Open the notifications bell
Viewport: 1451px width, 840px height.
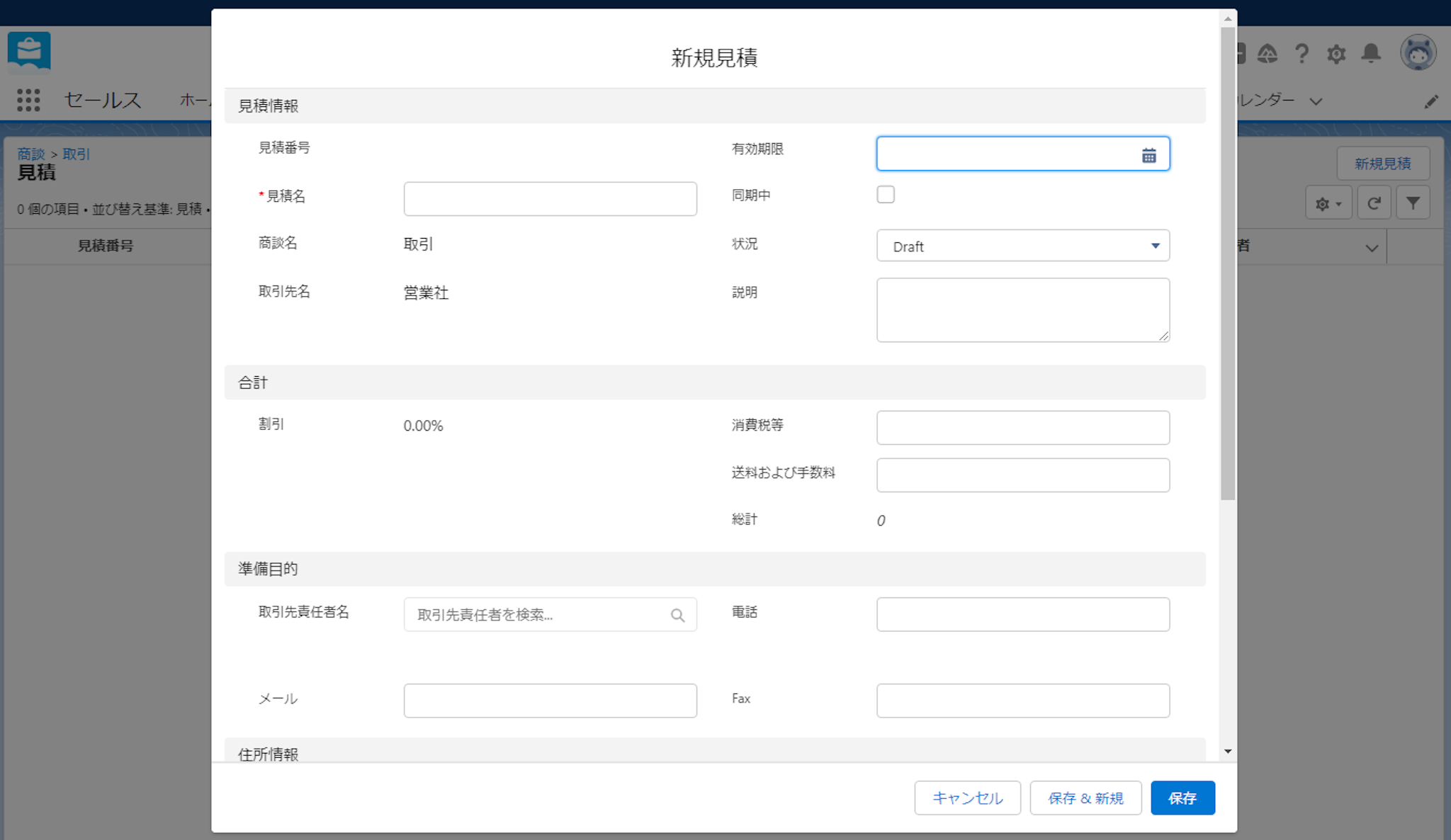pyautogui.click(x=1371, y=54)
